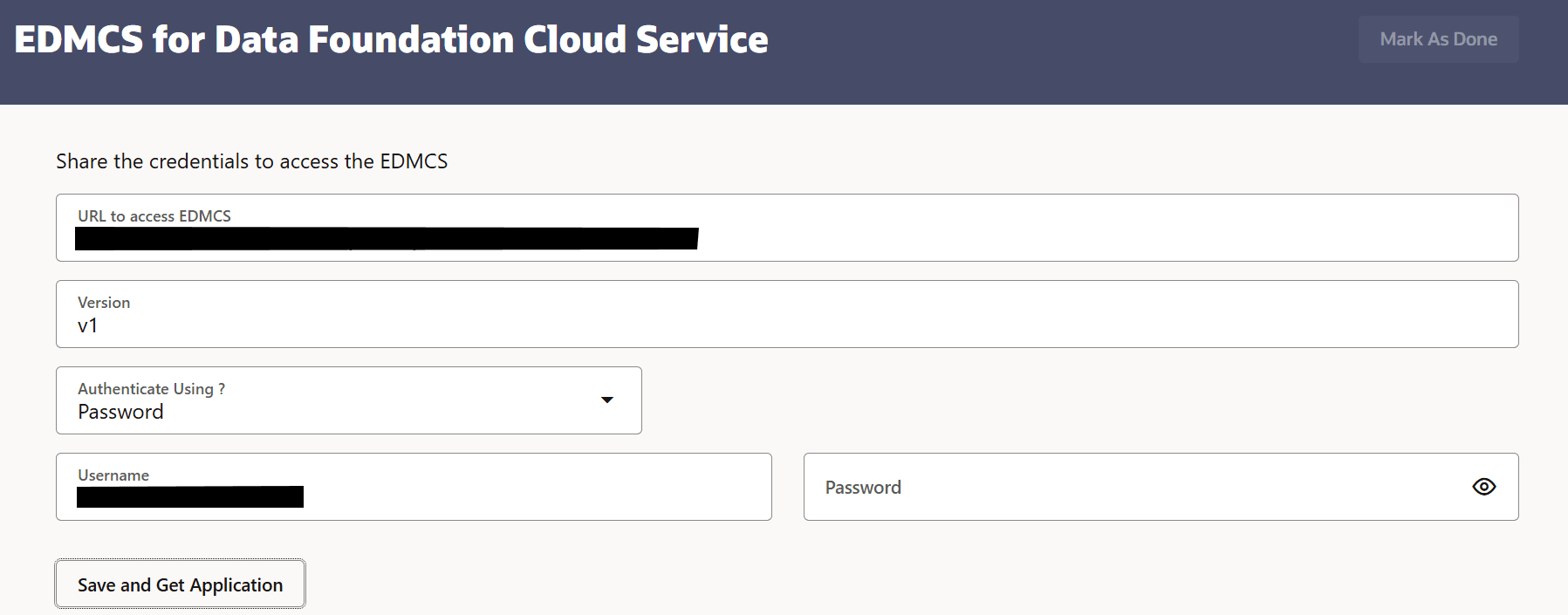The height and width of the screenshot is (615, 1568).
Task: Click the Password input field
Action: (1134, 487)
